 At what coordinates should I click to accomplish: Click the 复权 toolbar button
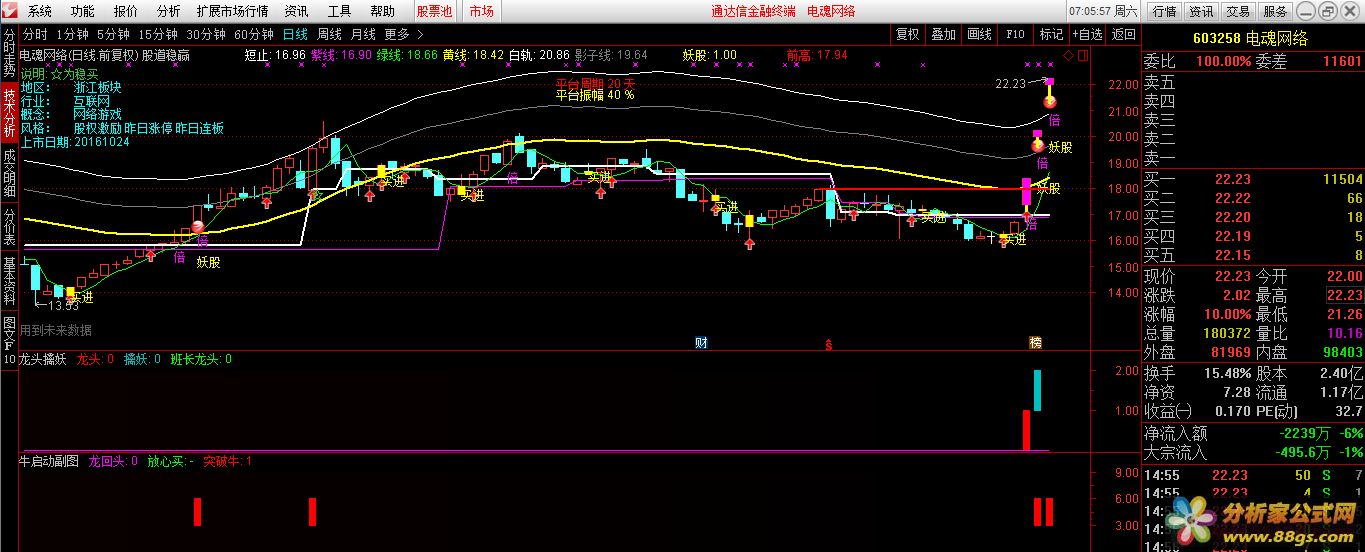(907, 34)
